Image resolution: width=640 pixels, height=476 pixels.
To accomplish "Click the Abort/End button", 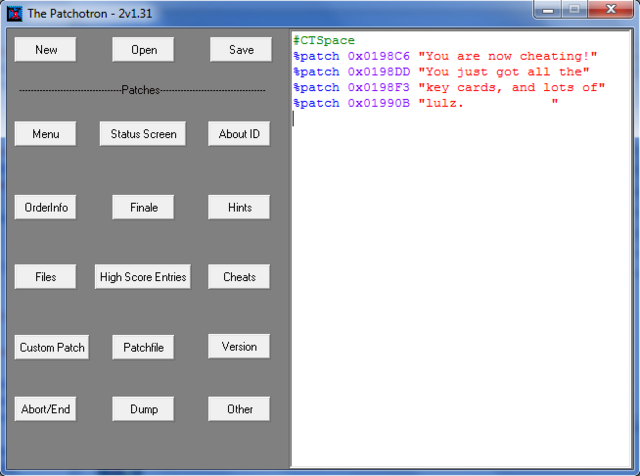I will (x=45, y=409).
